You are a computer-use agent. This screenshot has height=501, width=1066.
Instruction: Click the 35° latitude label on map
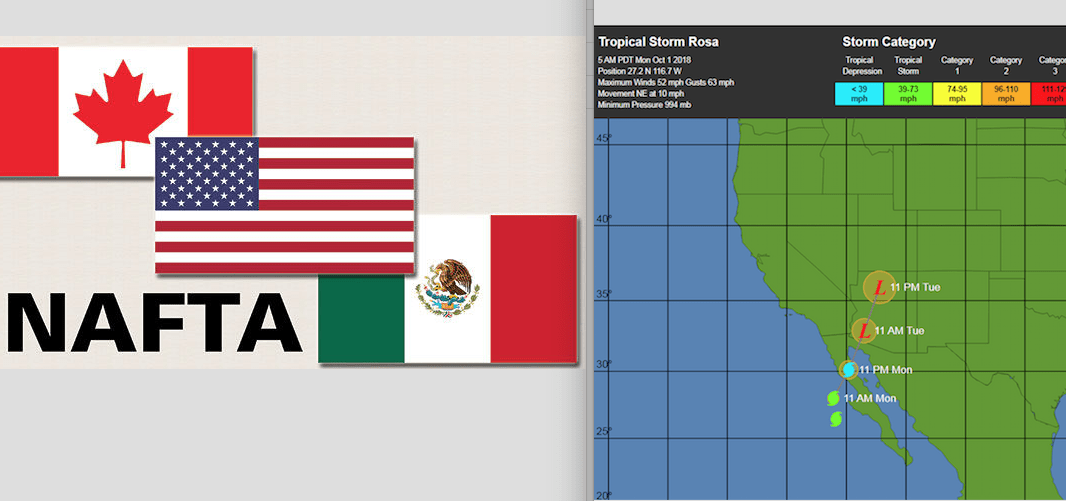point(603,294)
